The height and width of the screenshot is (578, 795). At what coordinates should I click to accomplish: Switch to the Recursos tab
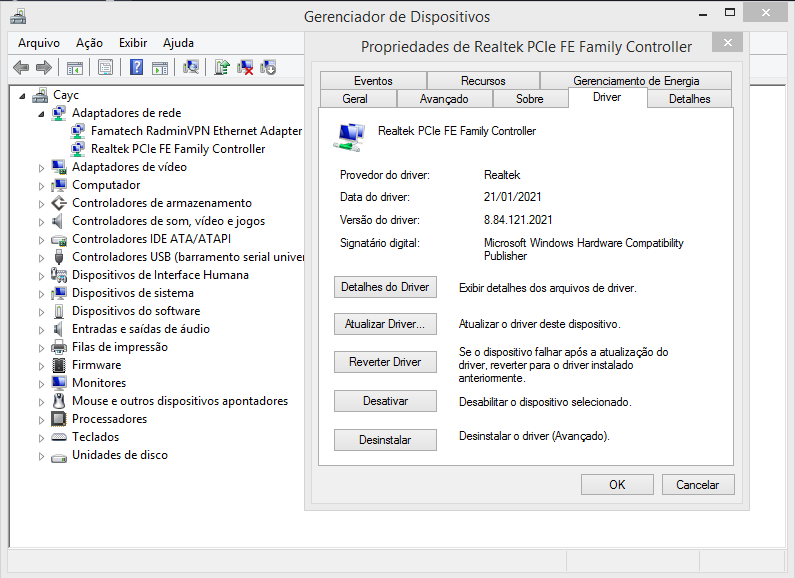tap(483, 81)
